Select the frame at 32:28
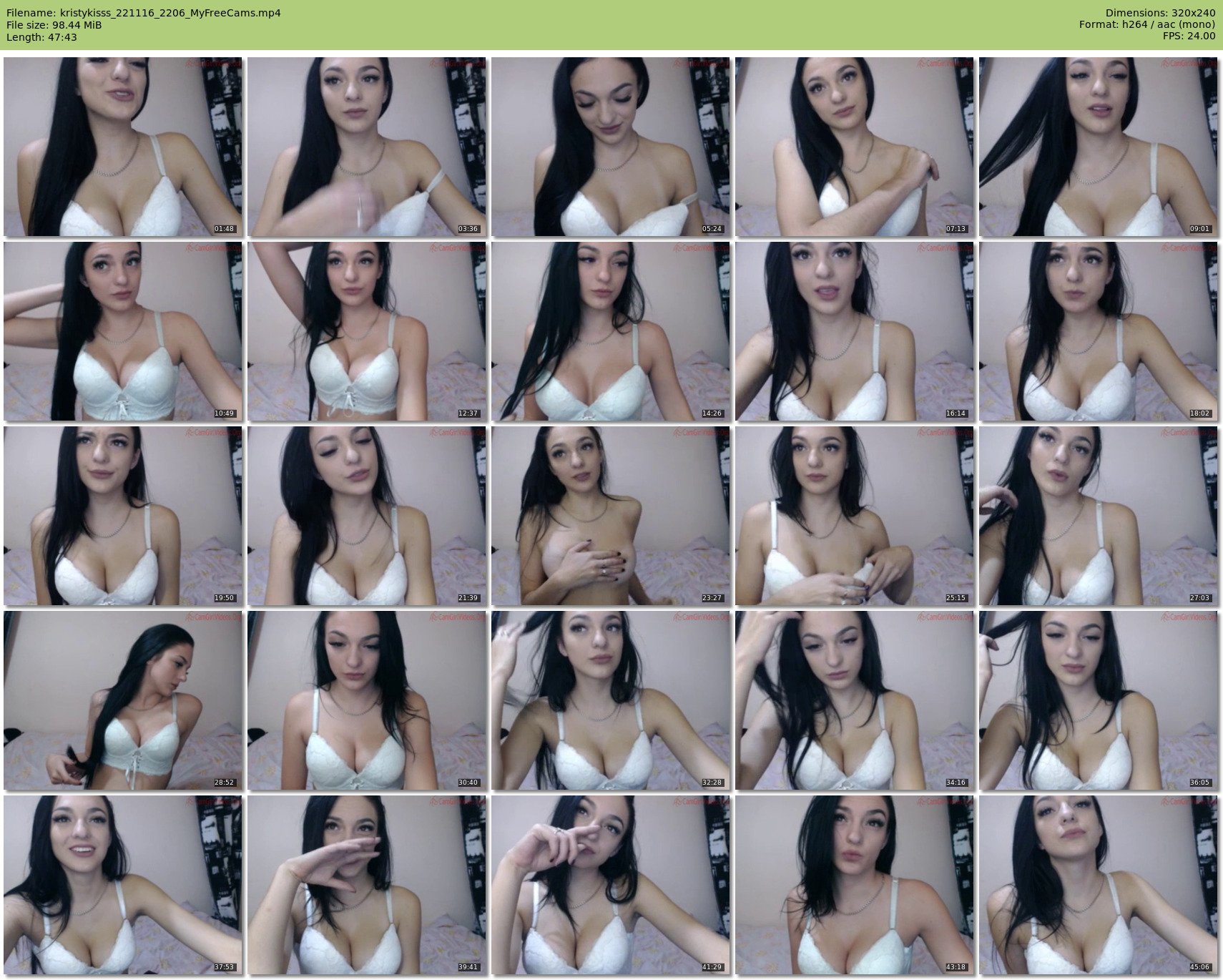 coord(610,700)
